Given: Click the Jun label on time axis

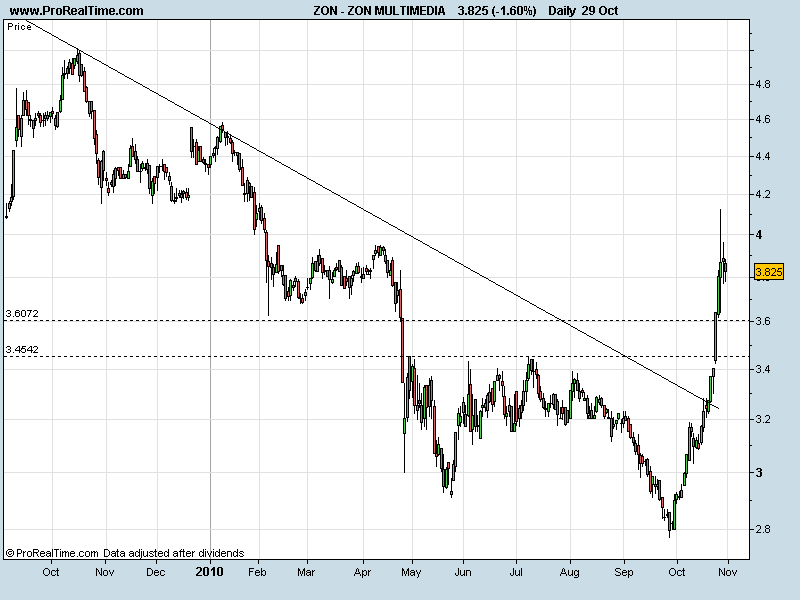Looking at the screenshot, I should click(463, 572).
